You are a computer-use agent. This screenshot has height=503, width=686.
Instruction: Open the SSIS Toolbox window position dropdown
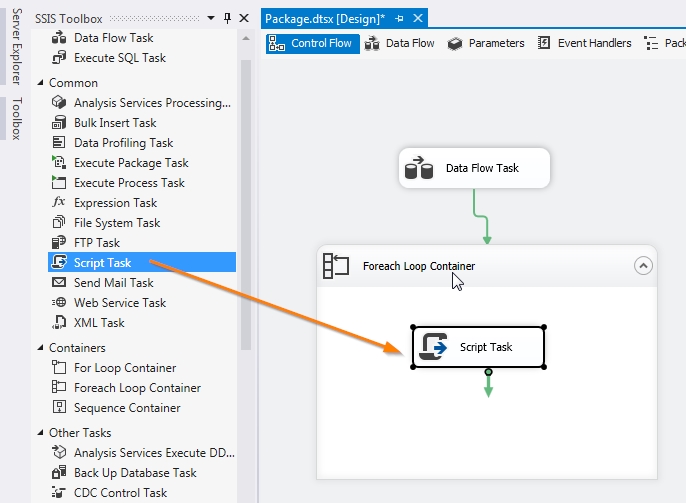(x=211, y=18)
